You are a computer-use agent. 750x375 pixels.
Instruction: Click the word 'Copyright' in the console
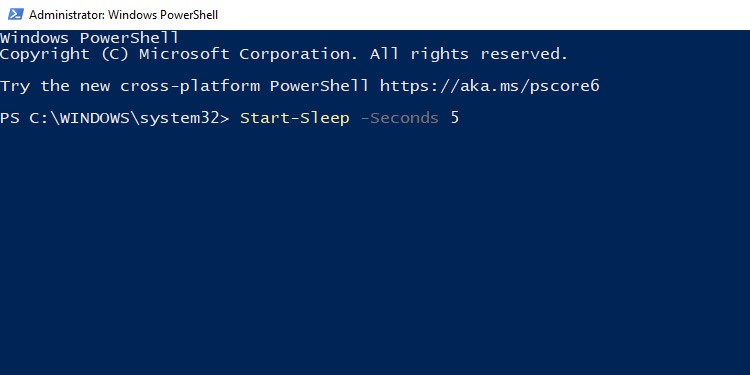click(x=44, y=55)
